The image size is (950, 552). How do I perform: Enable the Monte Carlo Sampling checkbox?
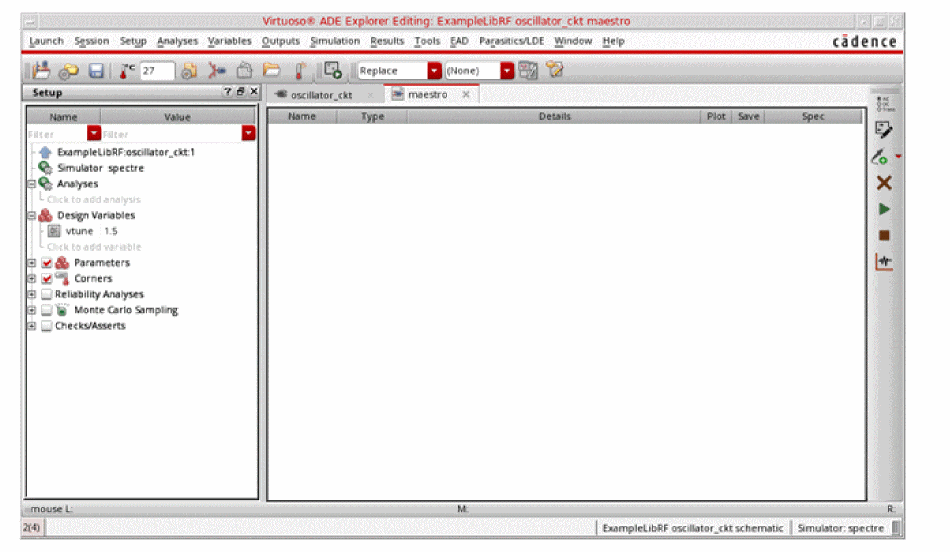tap(47, 310)
